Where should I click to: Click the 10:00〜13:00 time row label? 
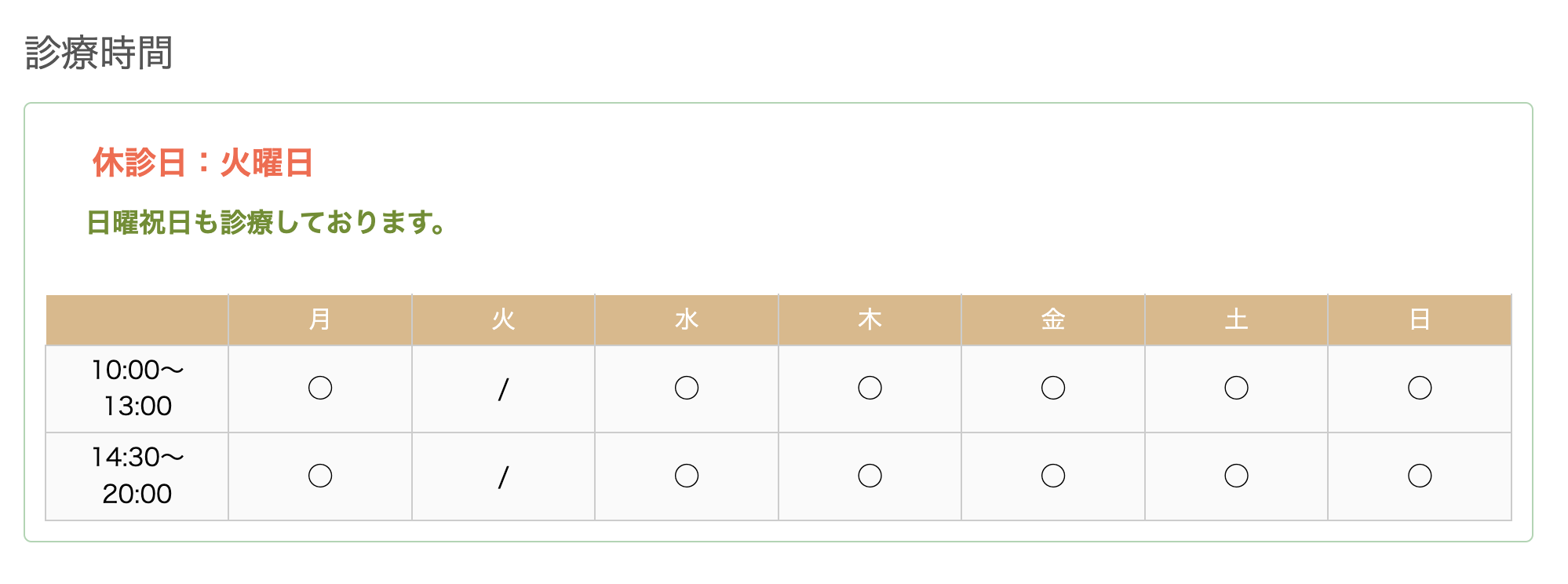[x=137, y=388]
